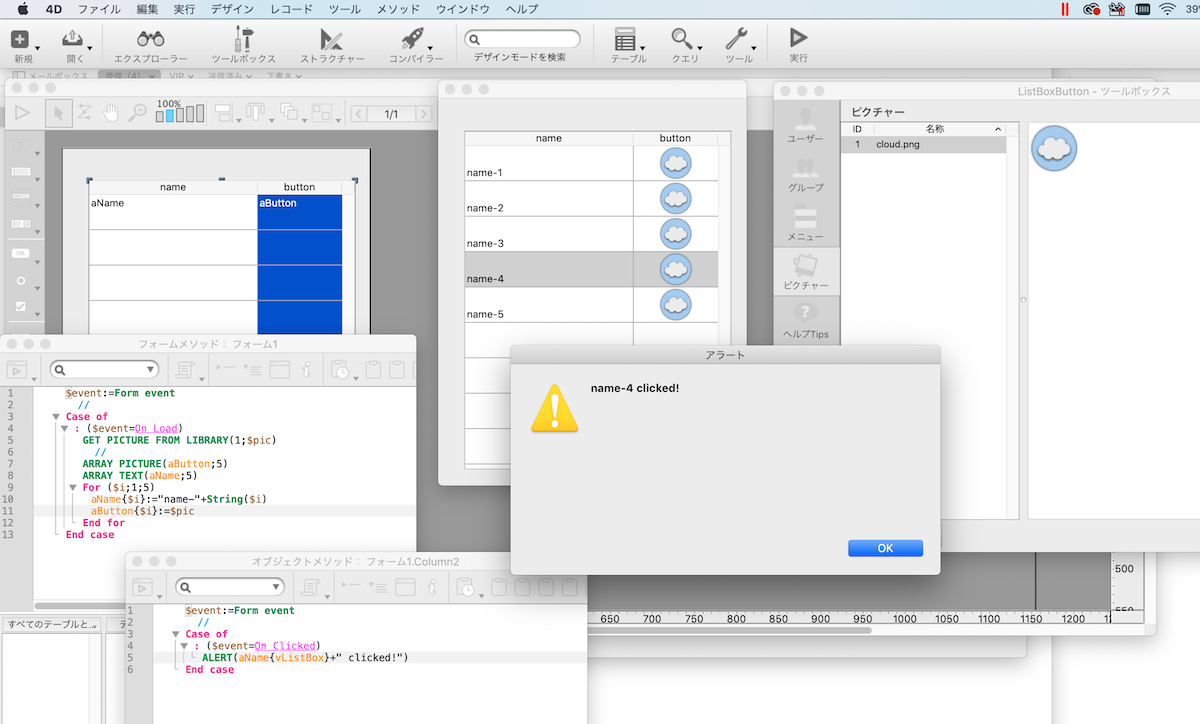The width and height of the screenshot is (1200, 724).
Task: Open the Apple menu
Action: tap(22, 9)
